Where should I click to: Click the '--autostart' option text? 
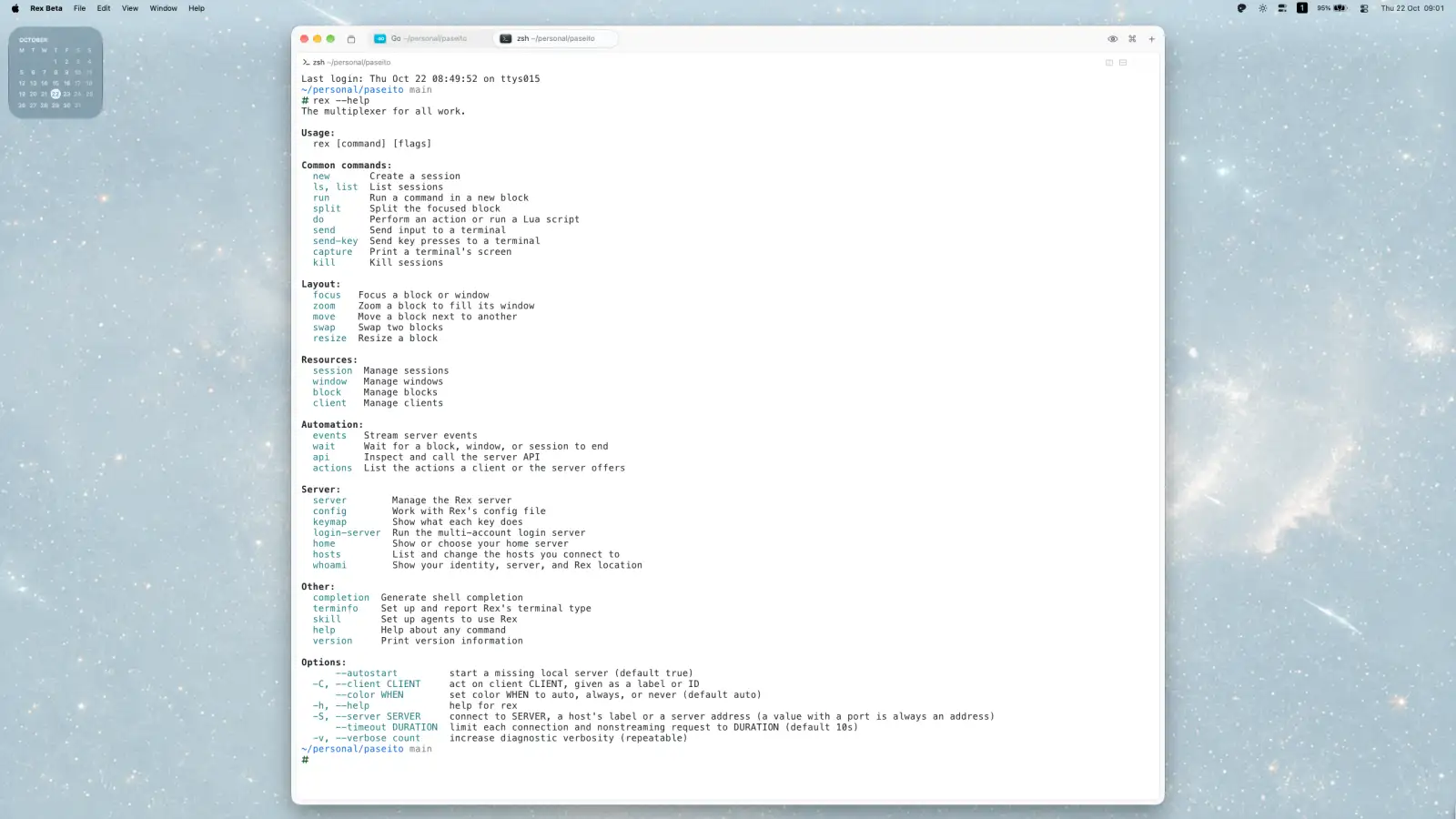coord(366,673)
